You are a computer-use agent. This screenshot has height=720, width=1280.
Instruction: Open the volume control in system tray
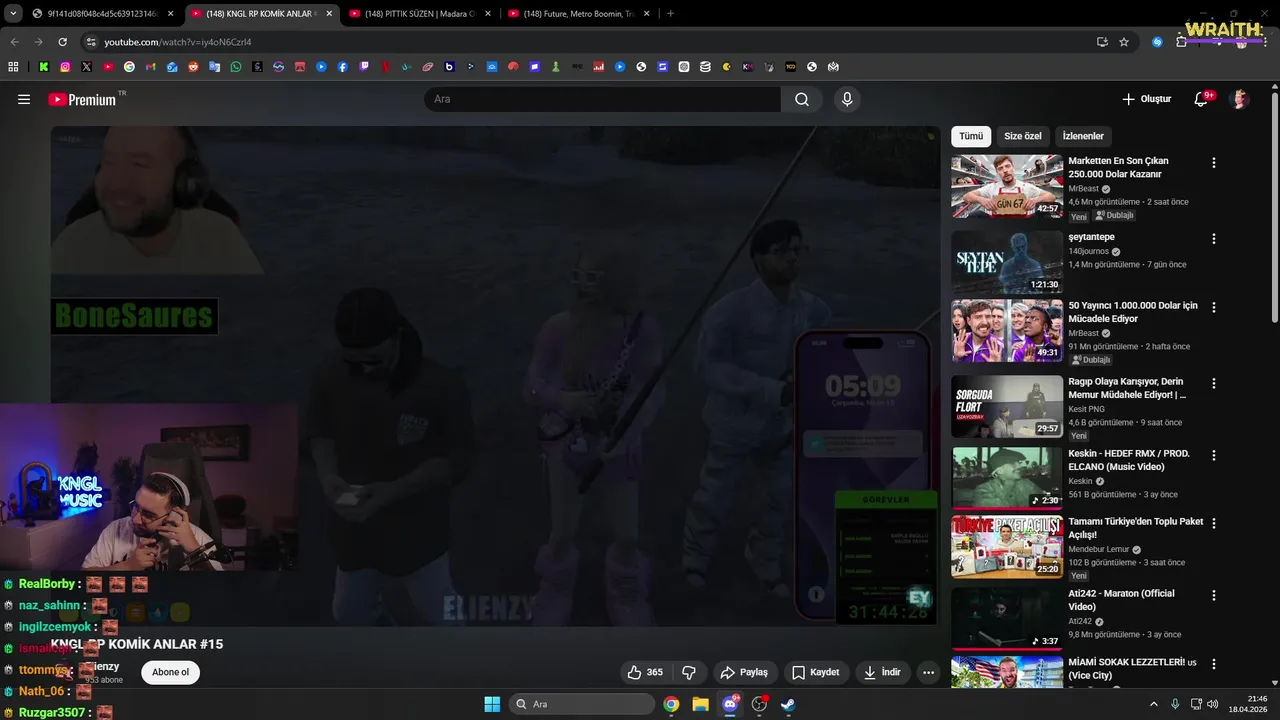tap(1213, 704)
